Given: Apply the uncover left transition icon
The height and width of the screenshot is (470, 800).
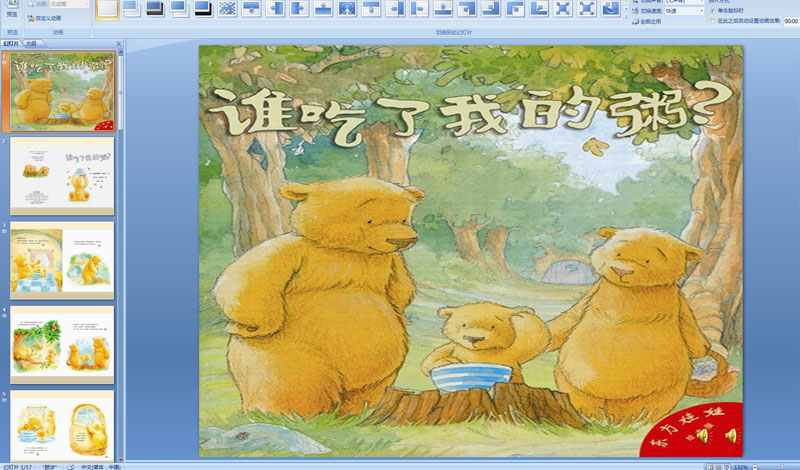Looking at the screenshot, I should [x=395, y=9].
